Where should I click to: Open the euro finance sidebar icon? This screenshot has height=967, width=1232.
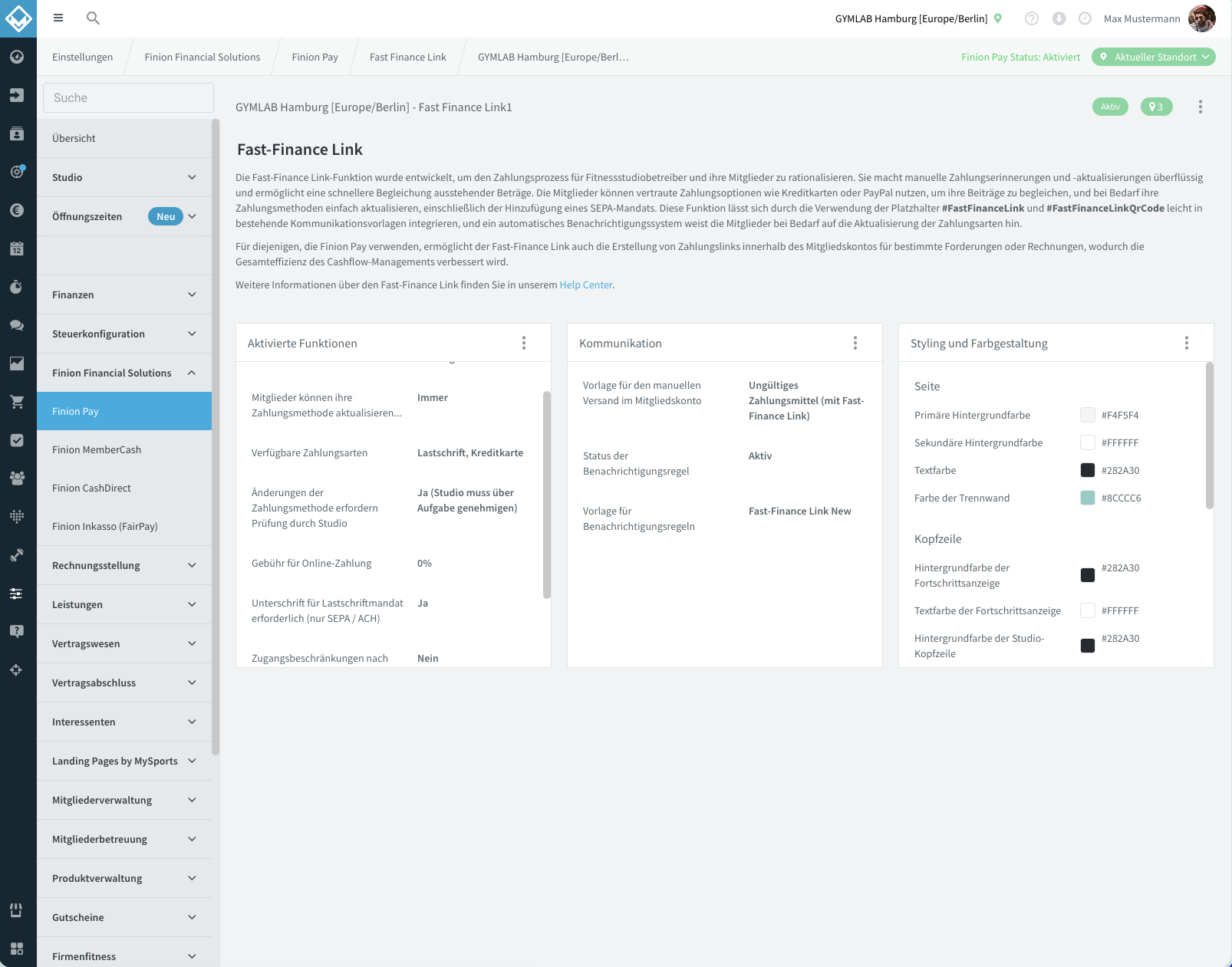point(17,210)
